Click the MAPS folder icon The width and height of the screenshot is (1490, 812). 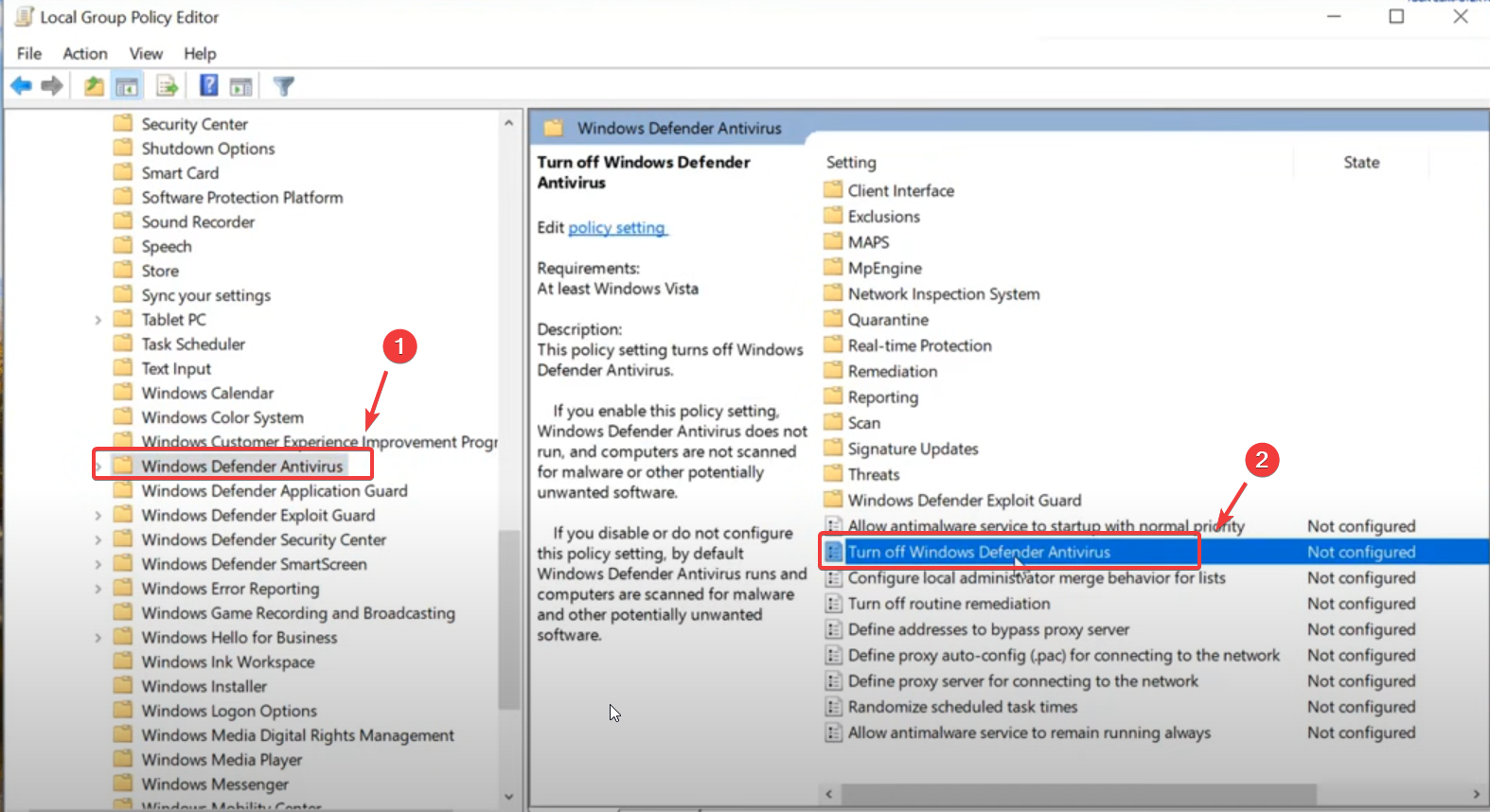pos(833,241)
